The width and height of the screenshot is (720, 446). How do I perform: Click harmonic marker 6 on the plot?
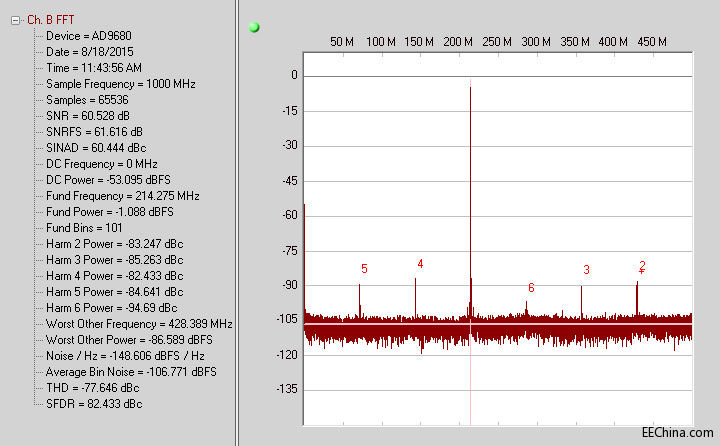(531, 288)
